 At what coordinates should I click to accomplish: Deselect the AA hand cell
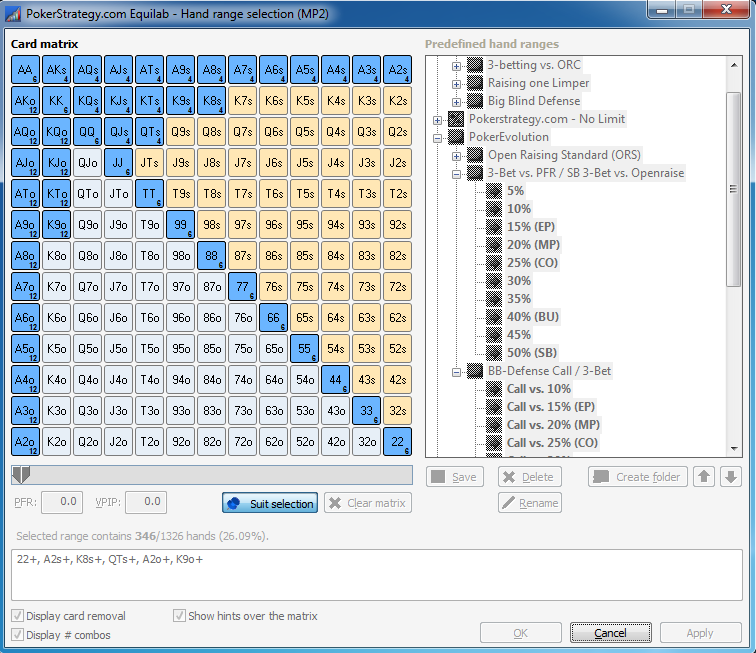(x=25, y=70)
